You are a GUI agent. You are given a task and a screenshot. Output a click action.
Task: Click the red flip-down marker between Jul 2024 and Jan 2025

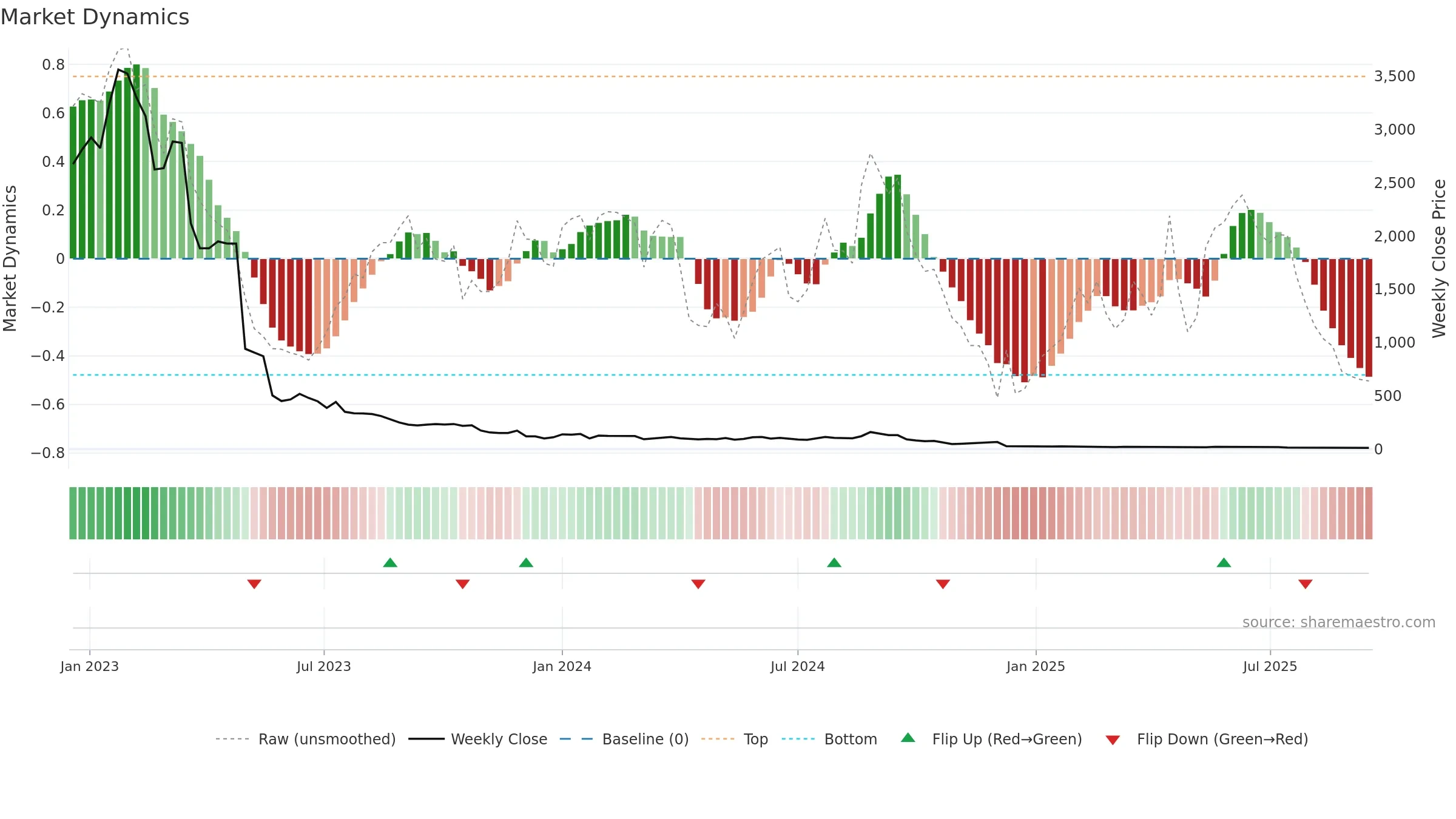coord(943,584)
